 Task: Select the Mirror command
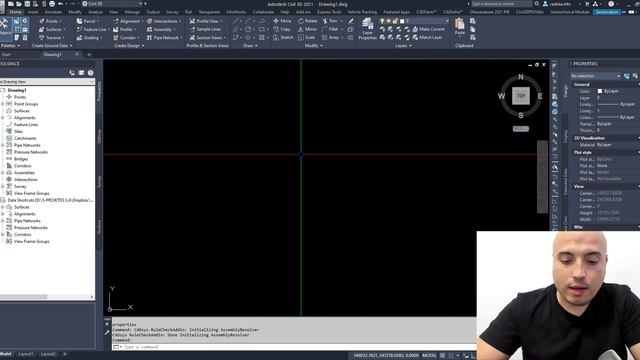[307, 29]
